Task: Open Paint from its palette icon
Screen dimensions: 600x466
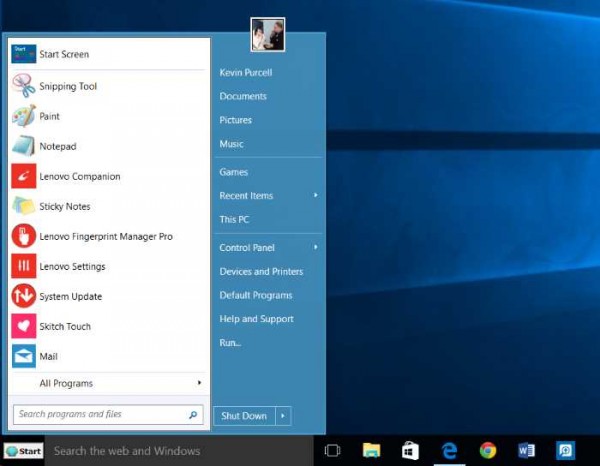Action: [24, 116]
